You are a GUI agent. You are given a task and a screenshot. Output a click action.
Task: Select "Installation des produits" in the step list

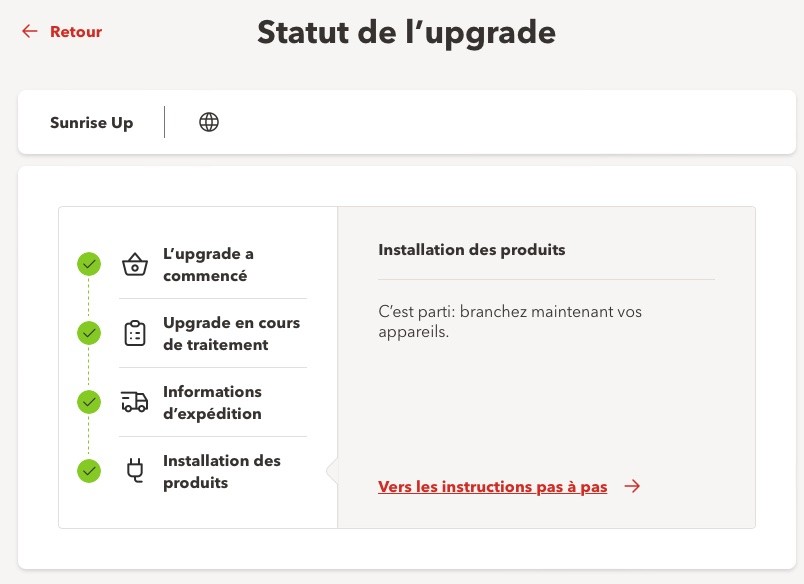click(x=221, y=472)
